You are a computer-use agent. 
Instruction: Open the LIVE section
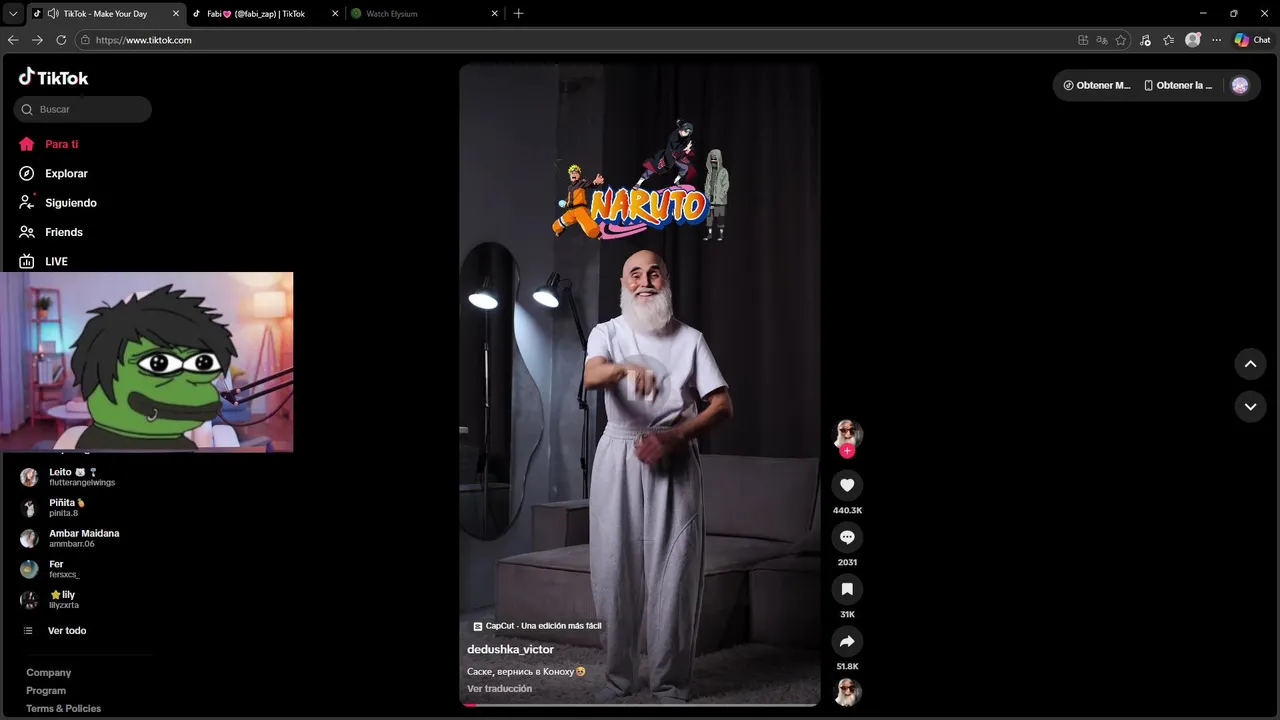click(x=44, y=261)
